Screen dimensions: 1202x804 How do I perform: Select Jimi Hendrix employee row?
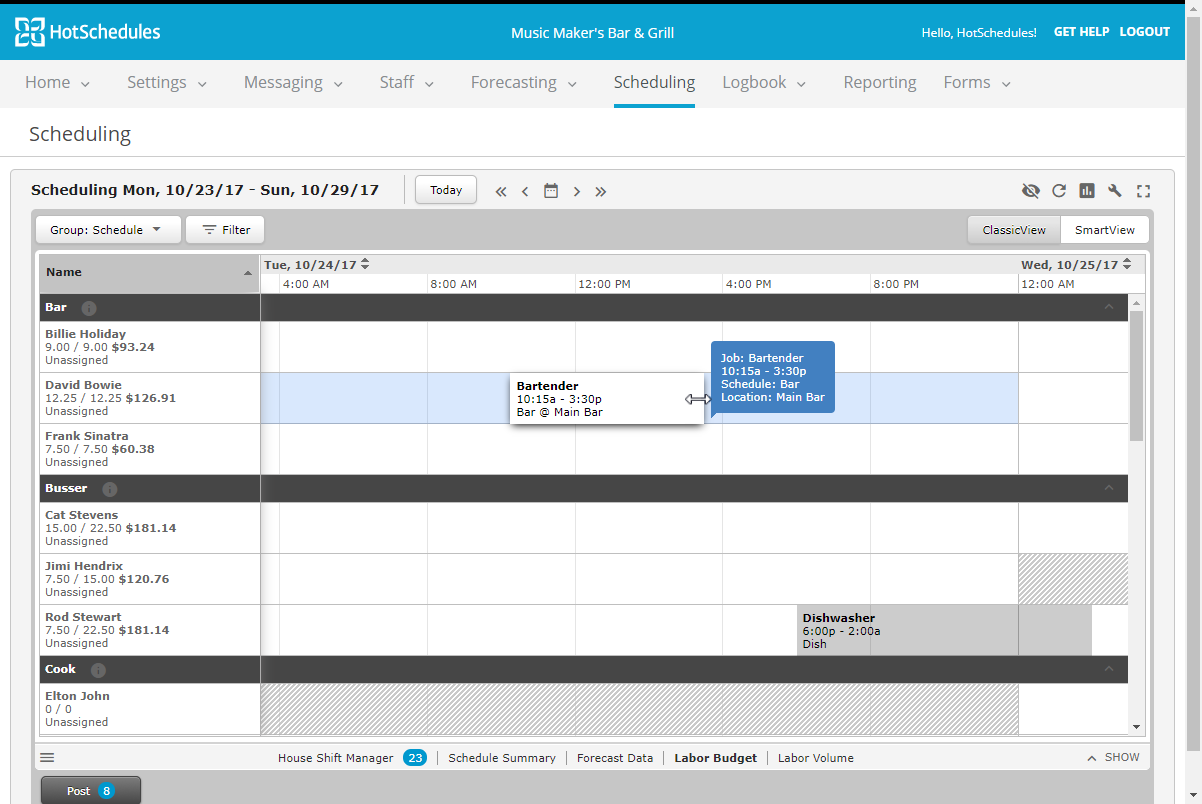150,579
